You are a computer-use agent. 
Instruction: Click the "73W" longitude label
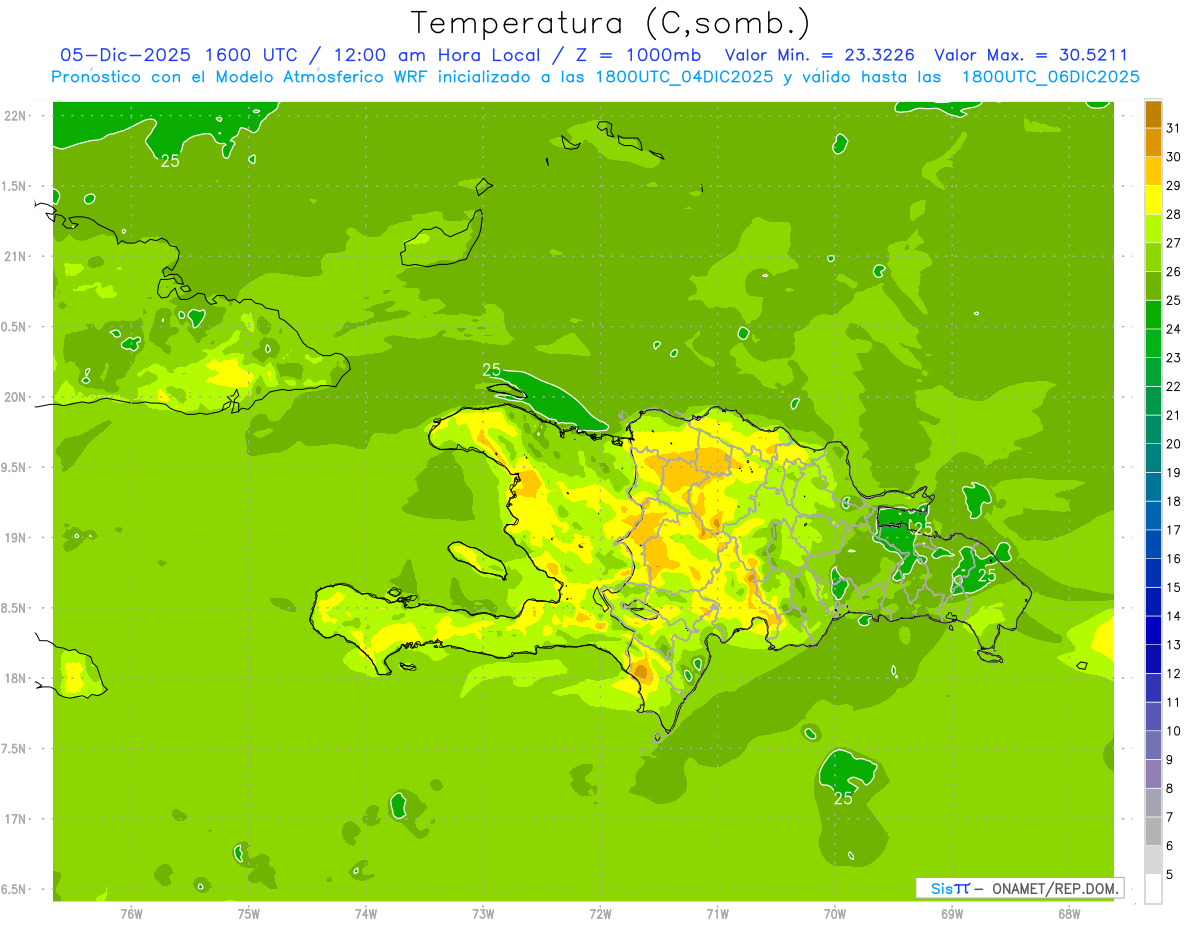(483, 913)
